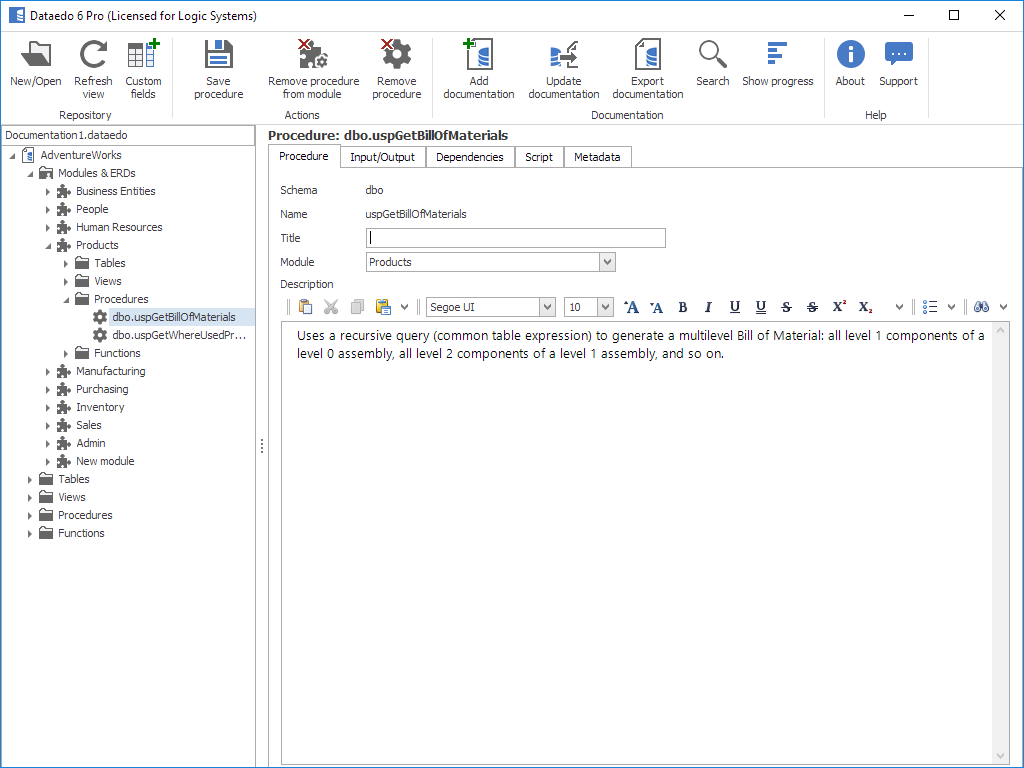Open the font size 10 dropdown

pos(606,307)
